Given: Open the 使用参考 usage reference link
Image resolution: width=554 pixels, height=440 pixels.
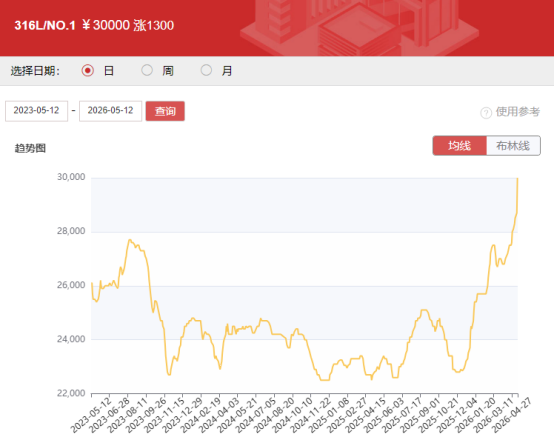Looking at the screenshot, I should (x=518, y=112).
